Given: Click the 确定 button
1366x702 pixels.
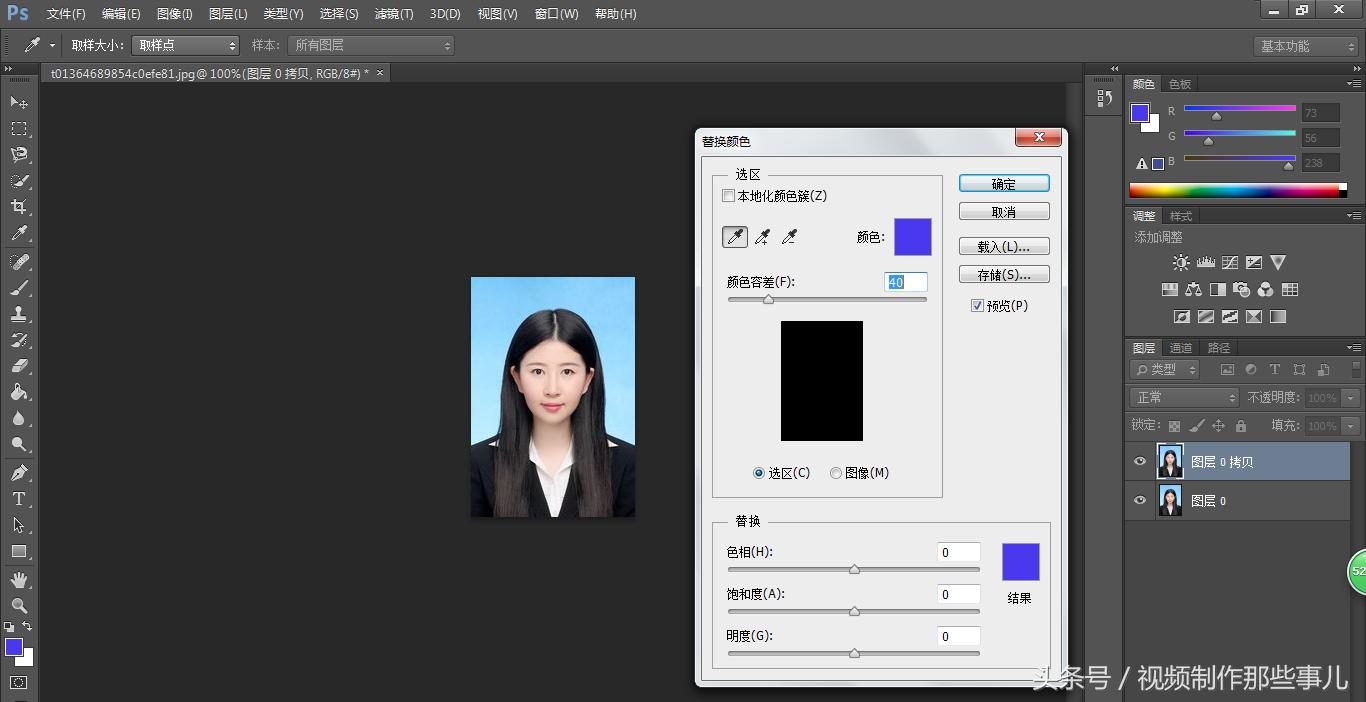Looking at the screenshot, I should 1004,183.
